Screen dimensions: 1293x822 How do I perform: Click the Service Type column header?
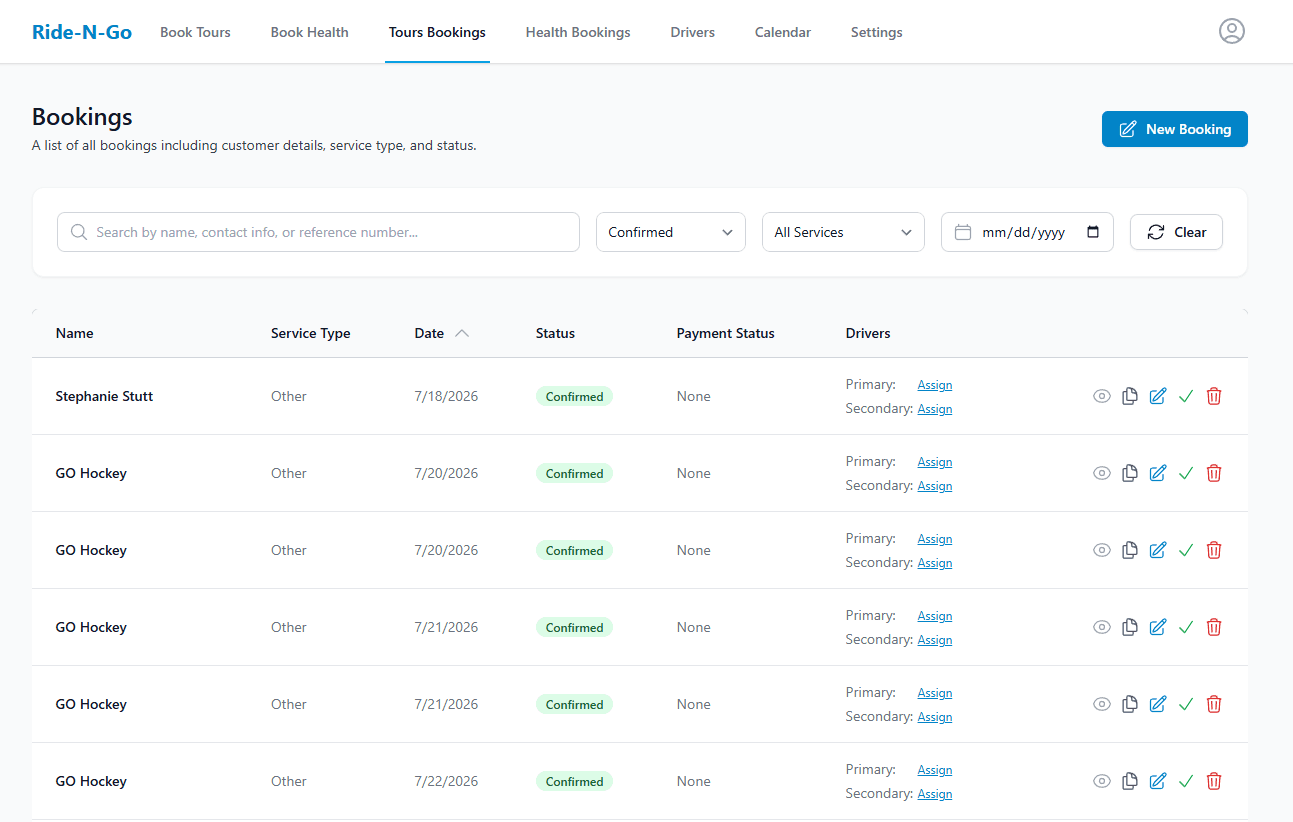[x=311, y=333]
